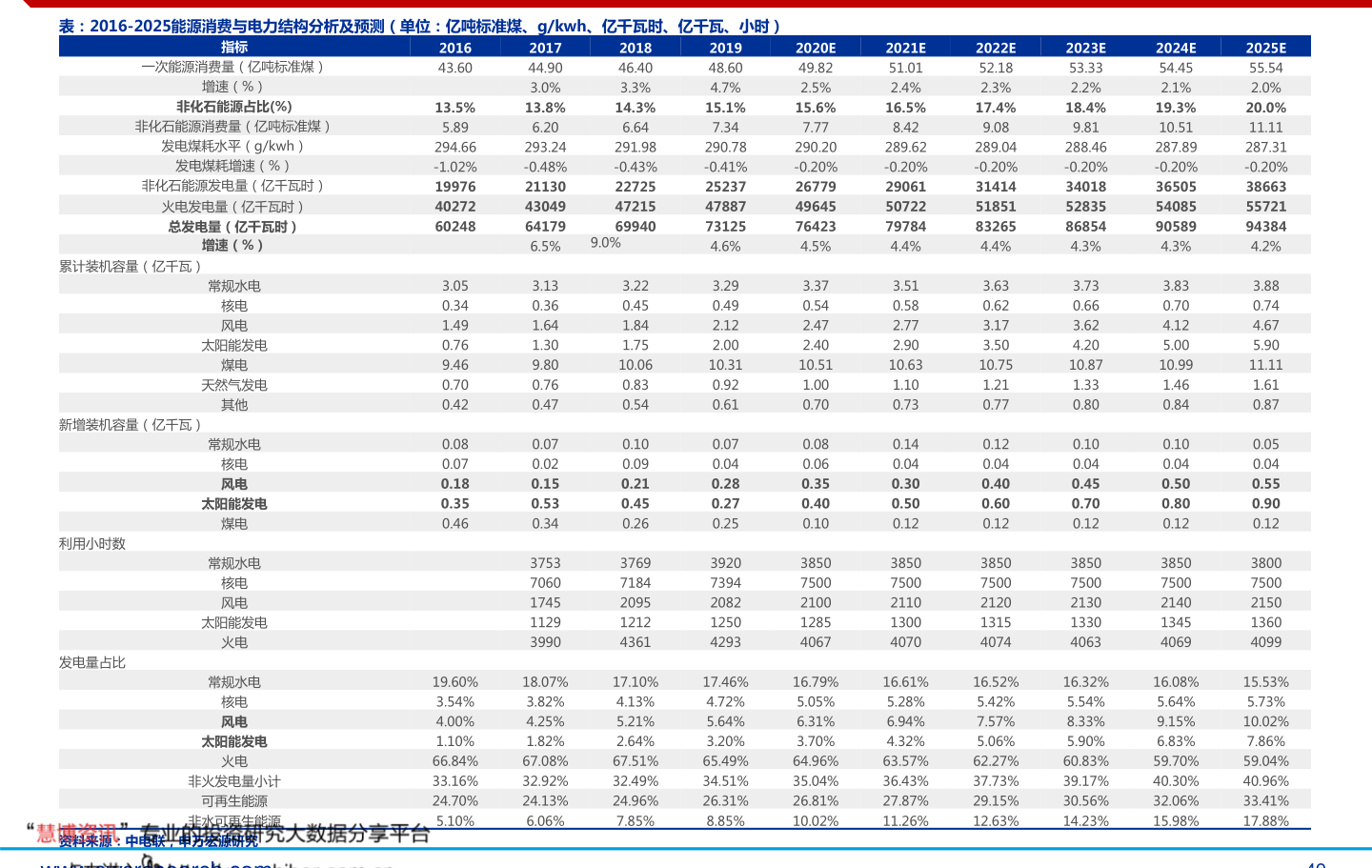Click the value '19976' in 2016 column
This screenshot has width=1372, height=868.
tap(455, 187)
